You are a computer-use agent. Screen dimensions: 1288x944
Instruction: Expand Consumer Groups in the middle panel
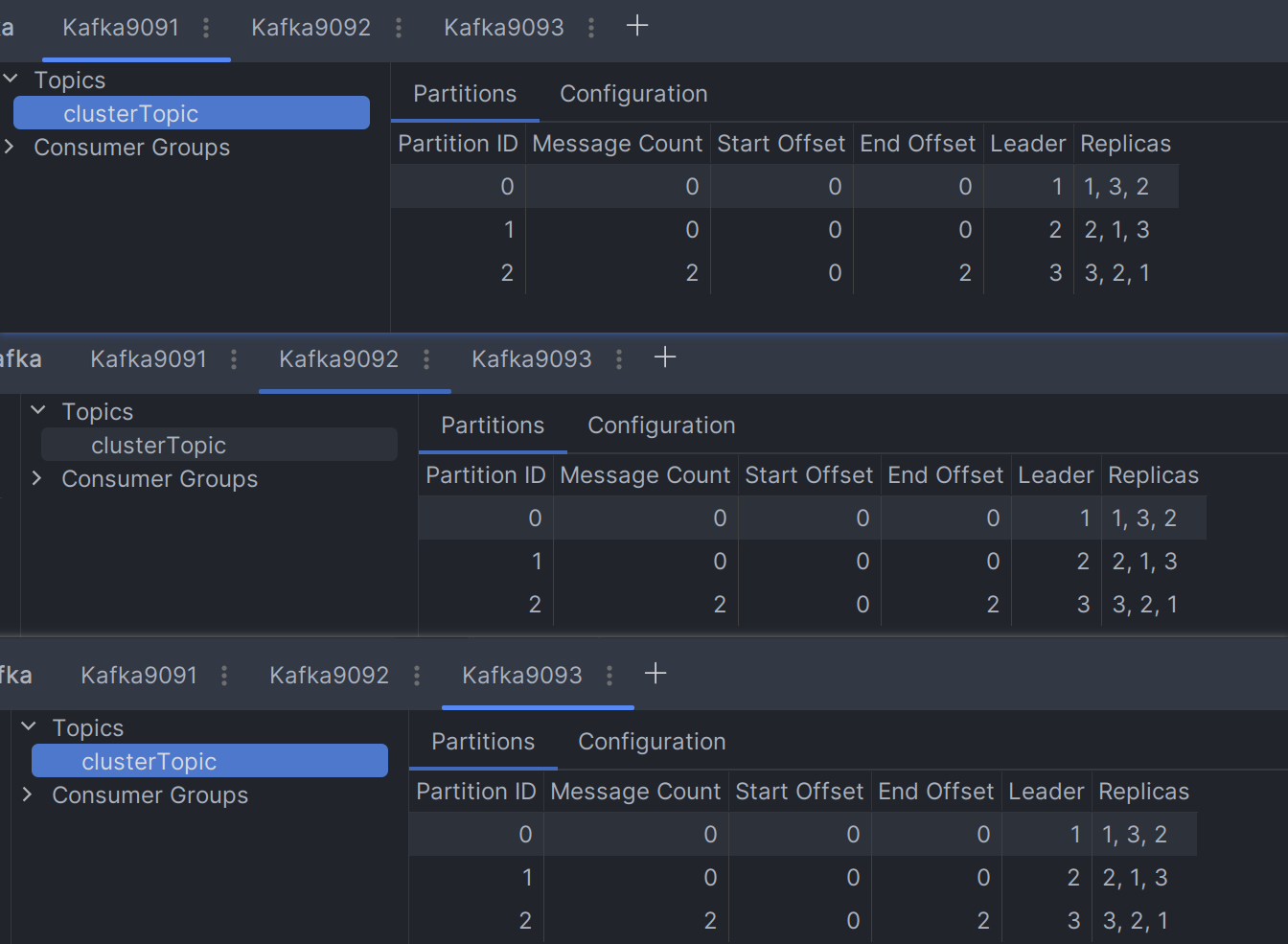point(37,478)
